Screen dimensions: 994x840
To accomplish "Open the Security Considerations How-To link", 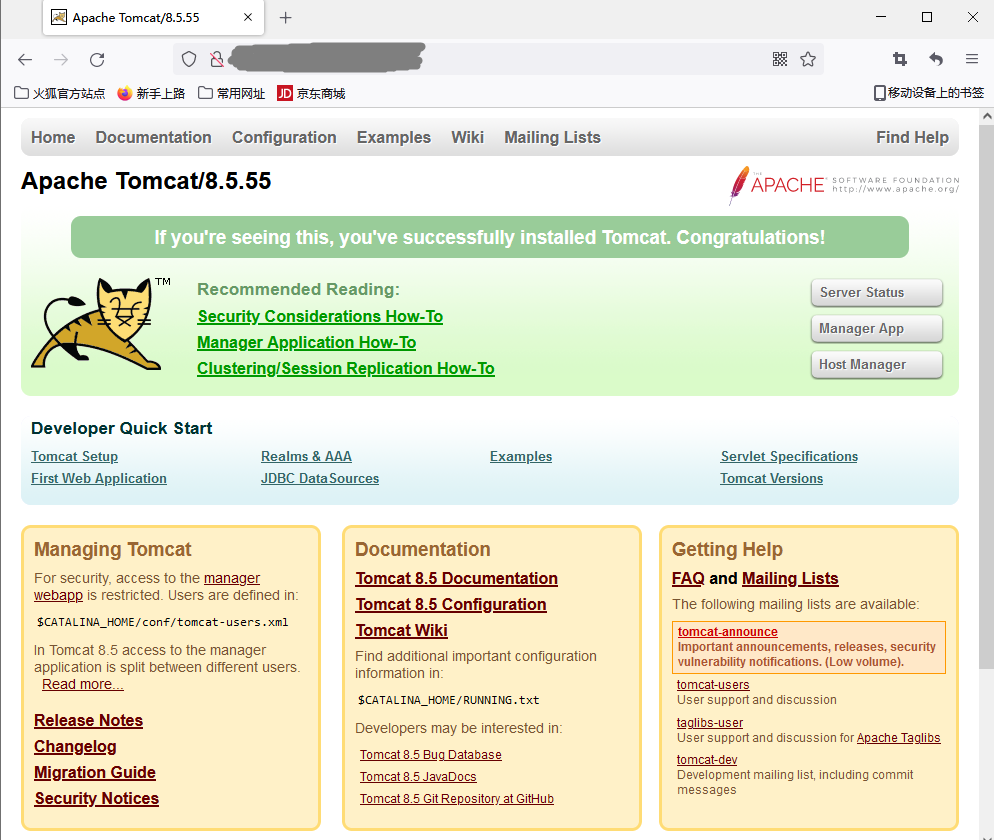I will (320, 315).
